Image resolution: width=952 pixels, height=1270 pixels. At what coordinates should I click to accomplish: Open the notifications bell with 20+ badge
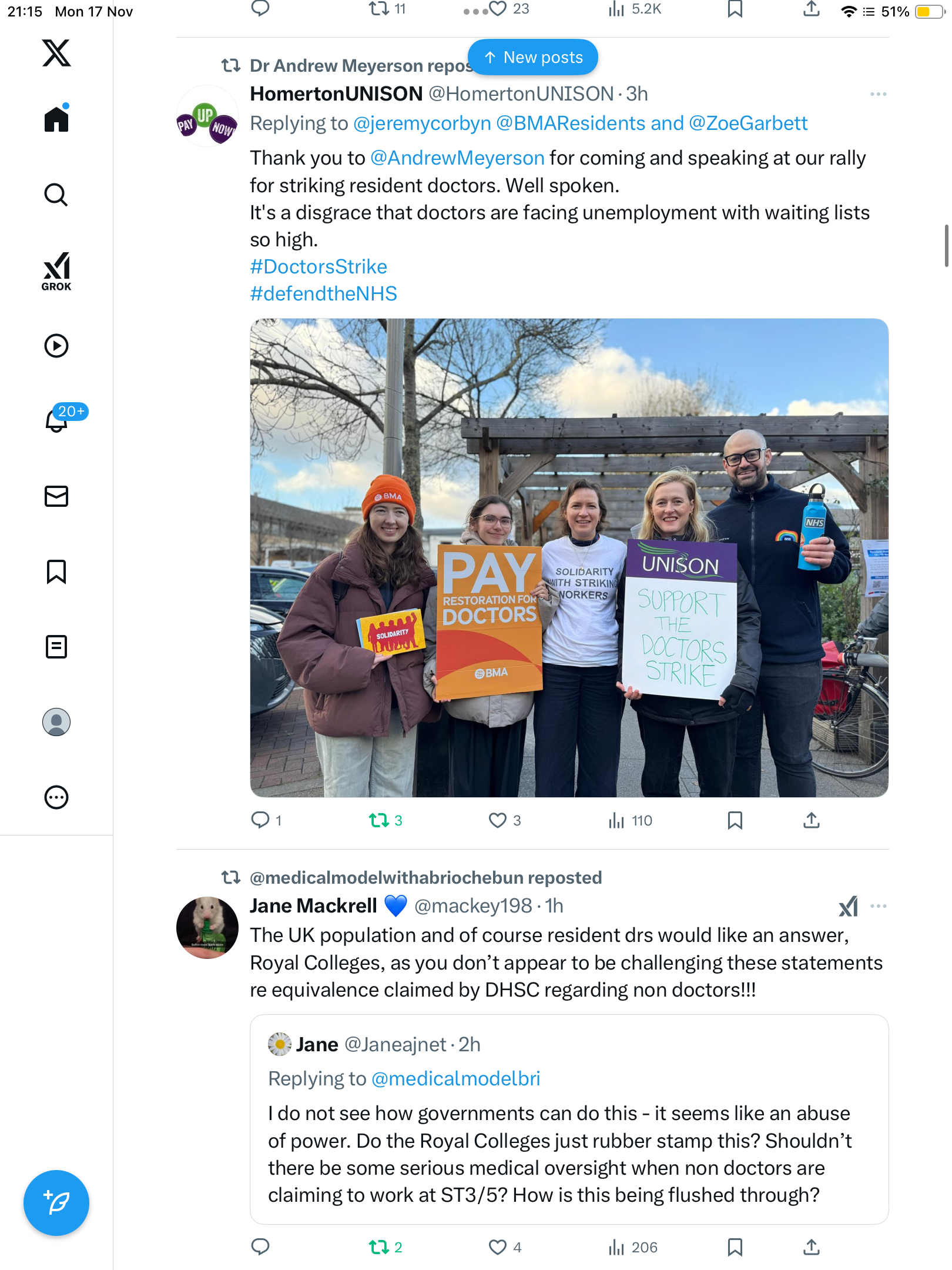[x=57, y=420]
